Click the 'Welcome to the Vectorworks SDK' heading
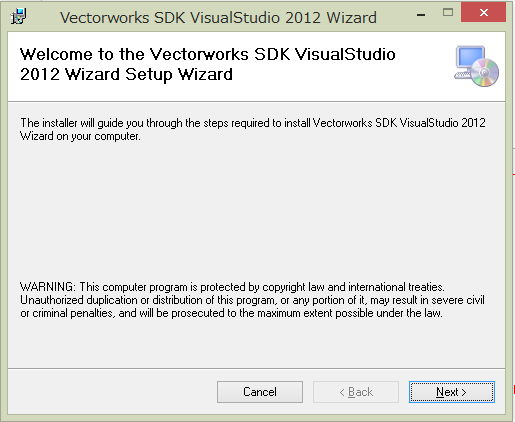515x422 pixels. point(207,54)
